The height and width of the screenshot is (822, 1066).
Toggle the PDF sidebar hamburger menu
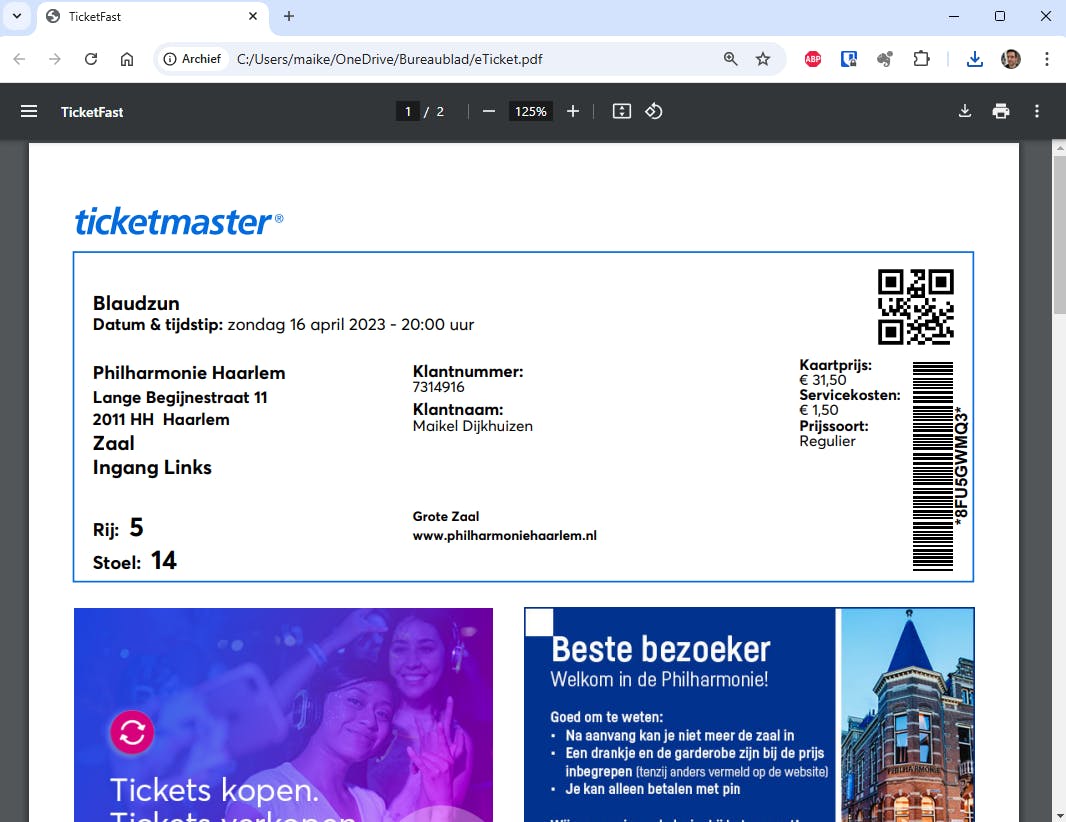[x=29, y=112]
